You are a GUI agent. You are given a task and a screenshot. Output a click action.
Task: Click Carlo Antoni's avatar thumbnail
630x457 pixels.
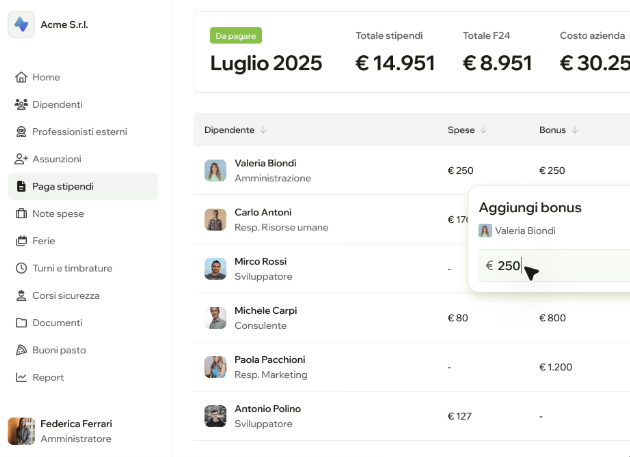215,220
